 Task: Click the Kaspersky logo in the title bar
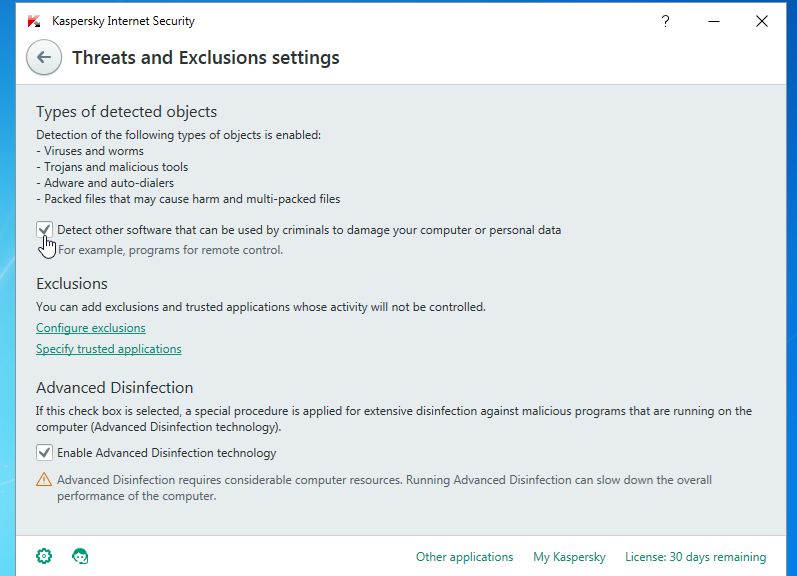(x=33, y=21)
